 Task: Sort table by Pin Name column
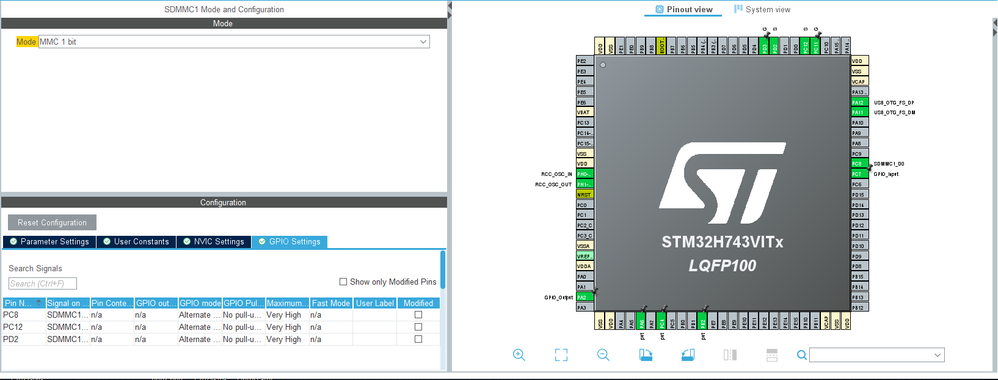coord(24,303)
